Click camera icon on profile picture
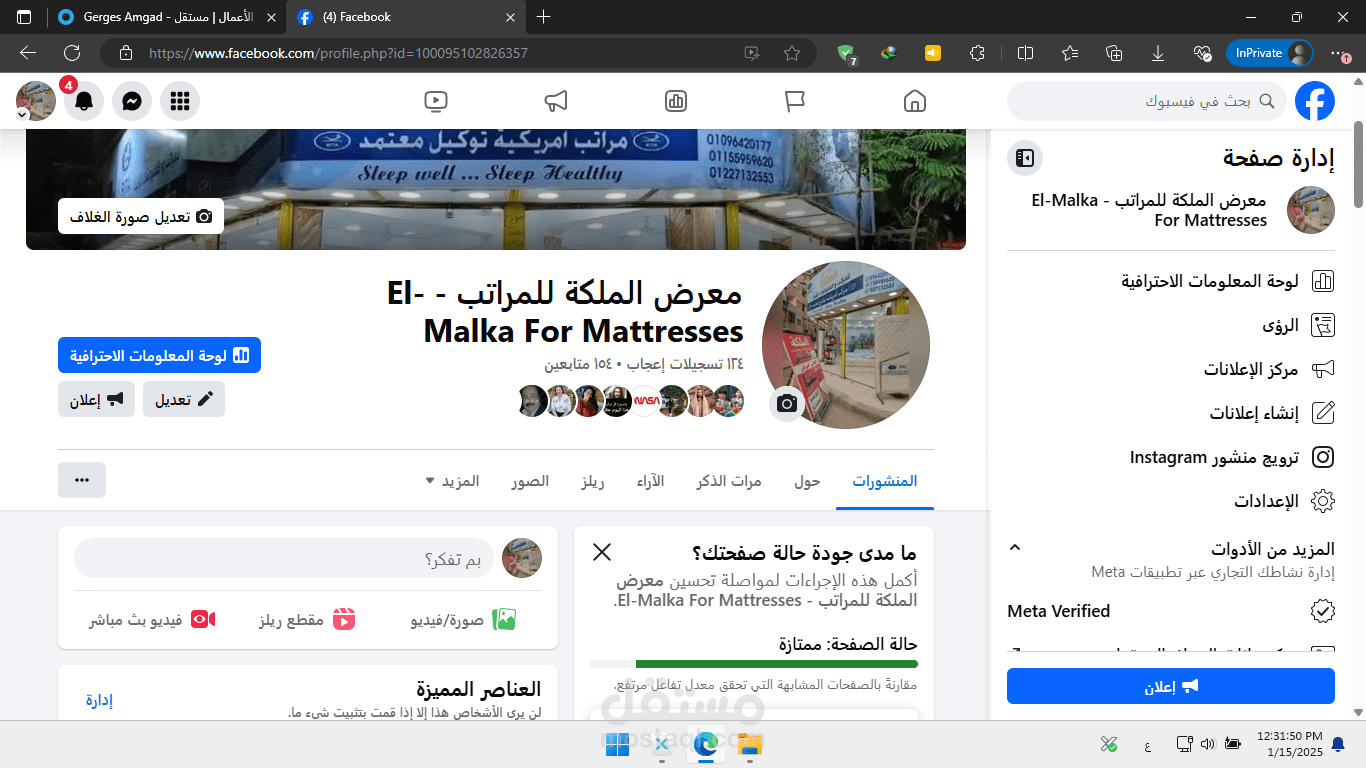 [x=787, y=403]
